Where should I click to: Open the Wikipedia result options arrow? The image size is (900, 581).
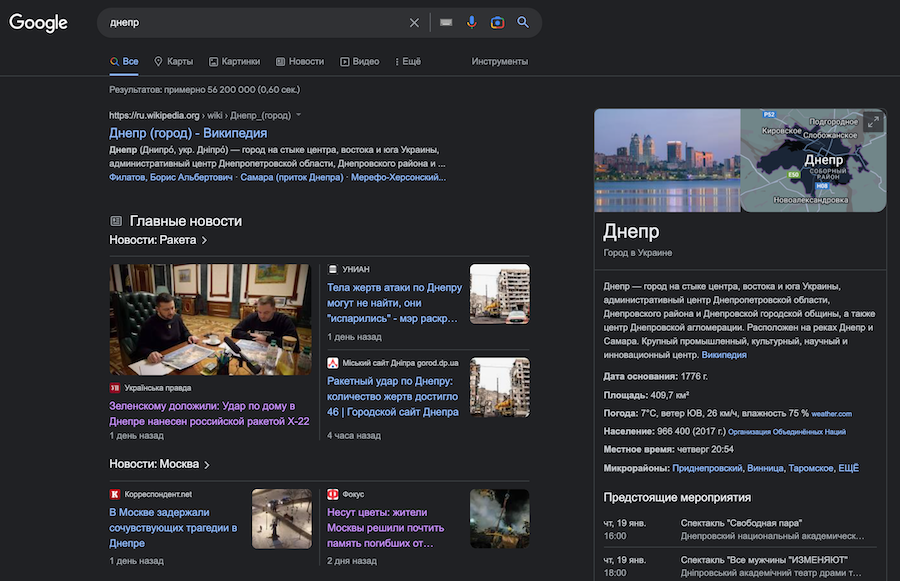pyautogui.click(x=298, y=115)
